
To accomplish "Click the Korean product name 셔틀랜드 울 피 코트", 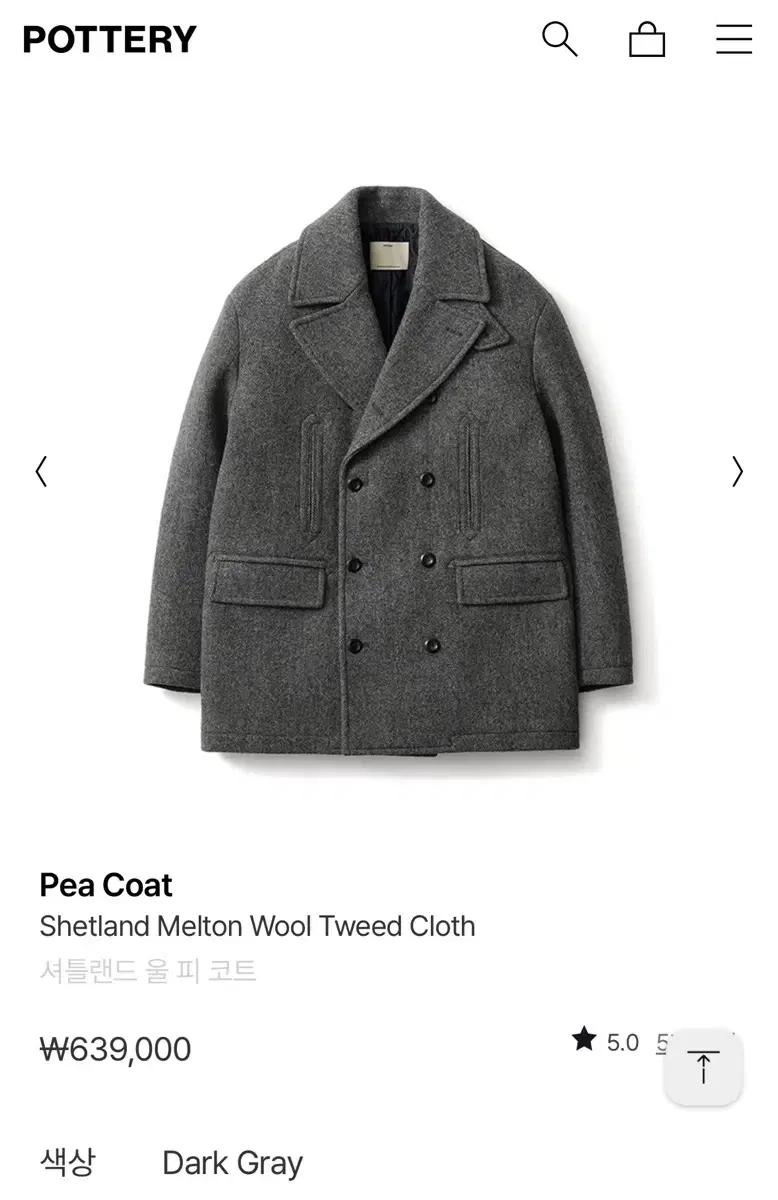I will [148, 970].
